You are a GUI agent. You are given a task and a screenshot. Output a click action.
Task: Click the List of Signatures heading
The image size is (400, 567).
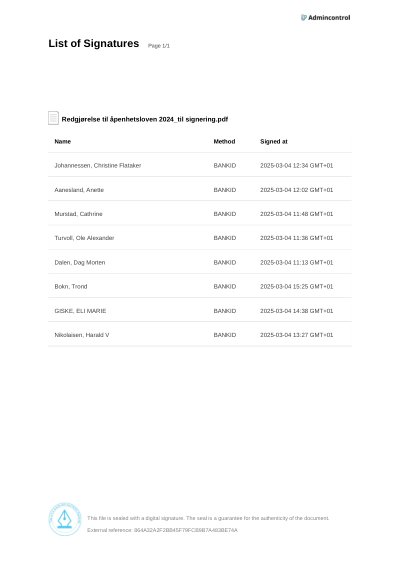pos(94,43)
